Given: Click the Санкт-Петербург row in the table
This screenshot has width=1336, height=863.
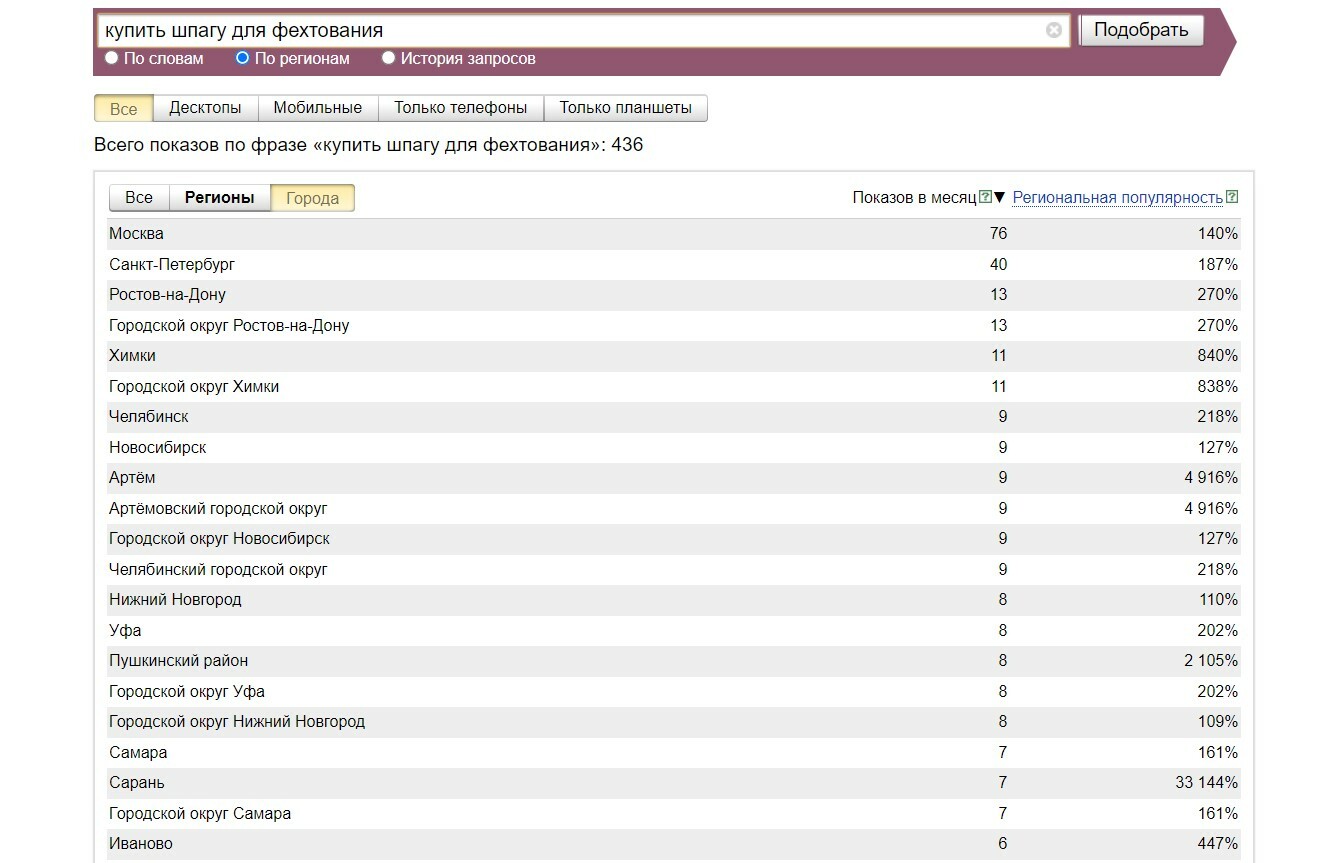Looking at the screenshot, I should pos(674,265).
